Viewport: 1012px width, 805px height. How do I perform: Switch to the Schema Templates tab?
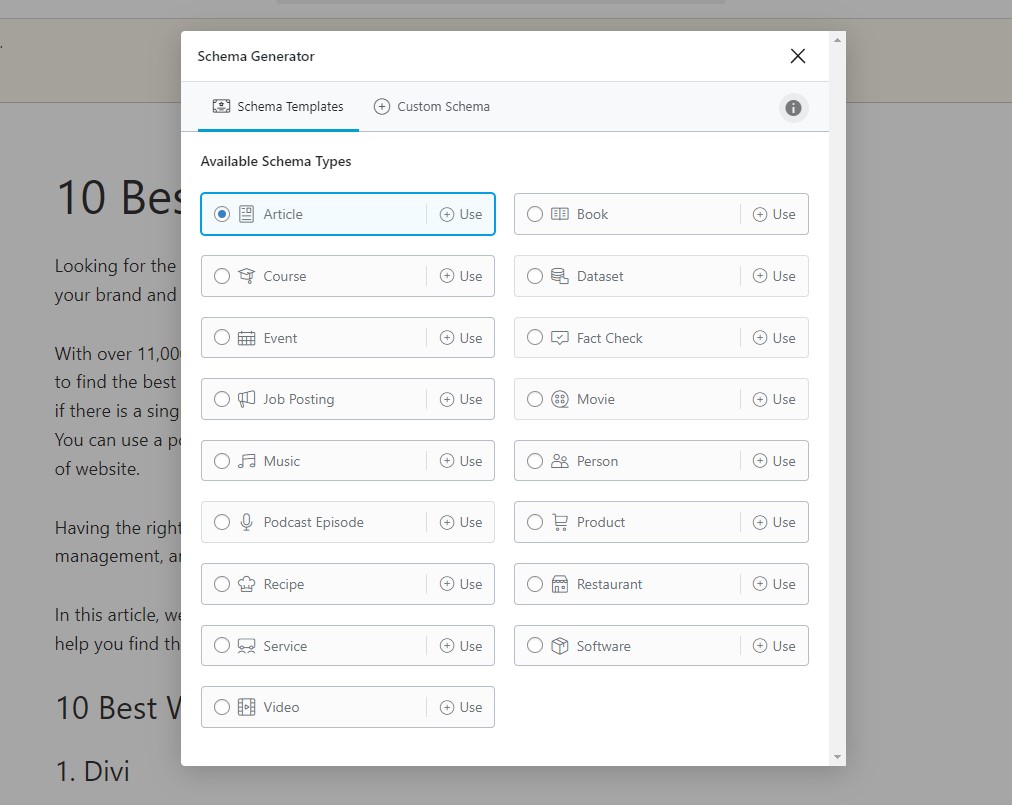(278, 107)
